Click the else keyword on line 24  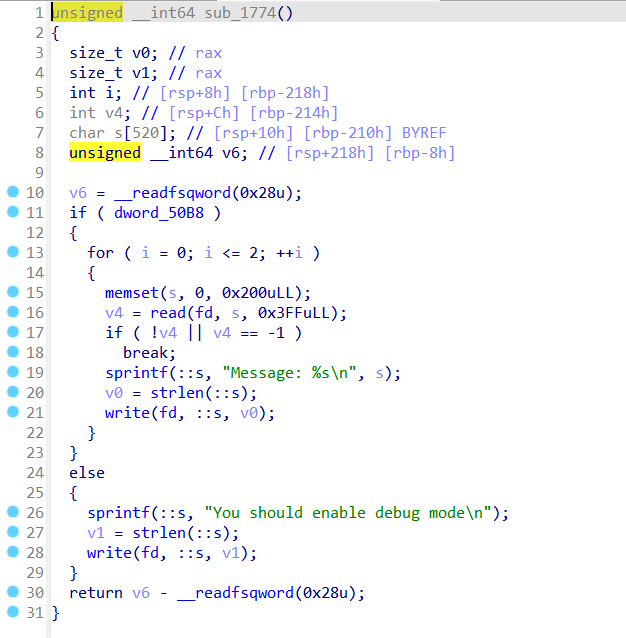(x=87, y=473)
